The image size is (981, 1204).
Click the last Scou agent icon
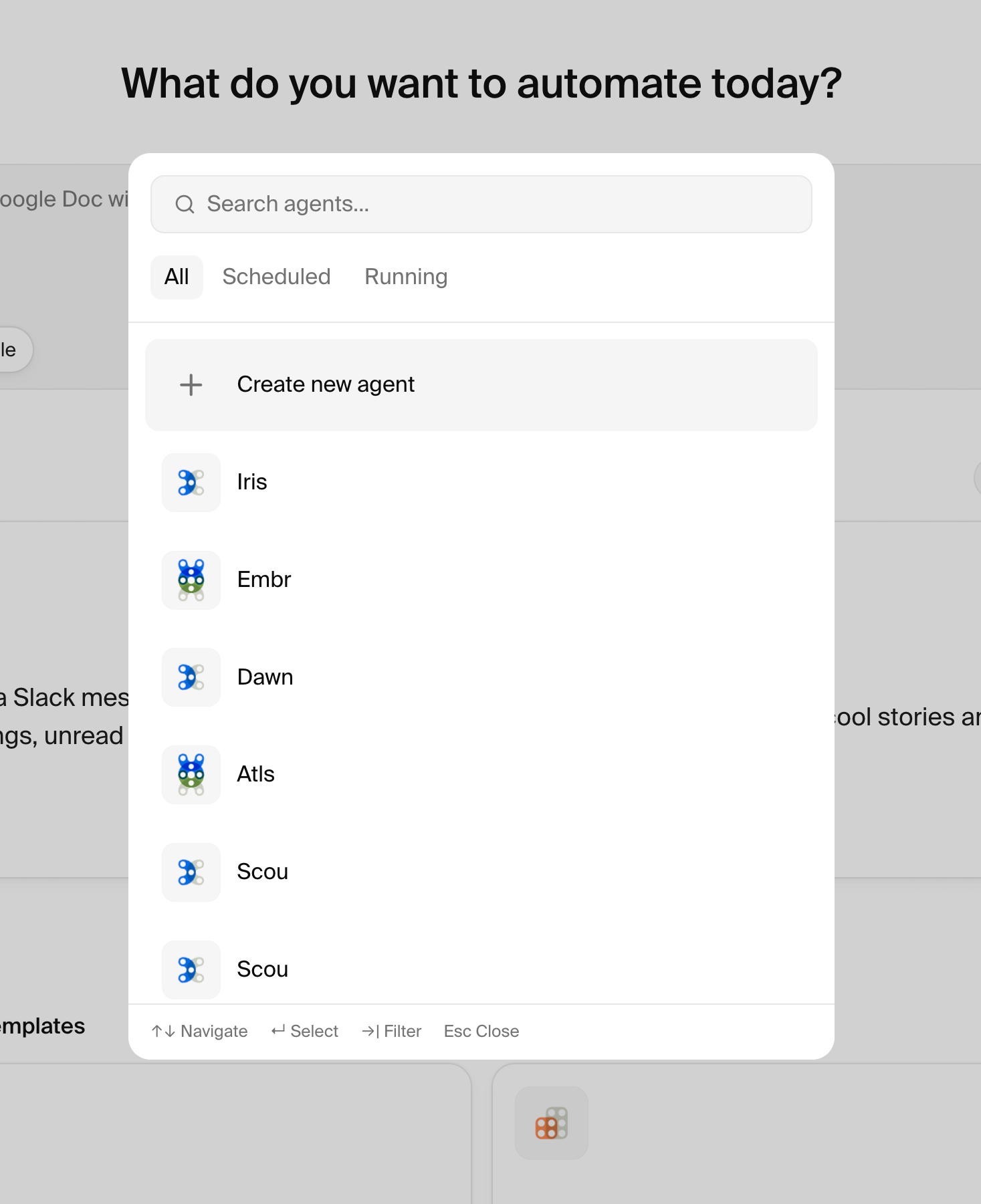(x=191, y=969)
